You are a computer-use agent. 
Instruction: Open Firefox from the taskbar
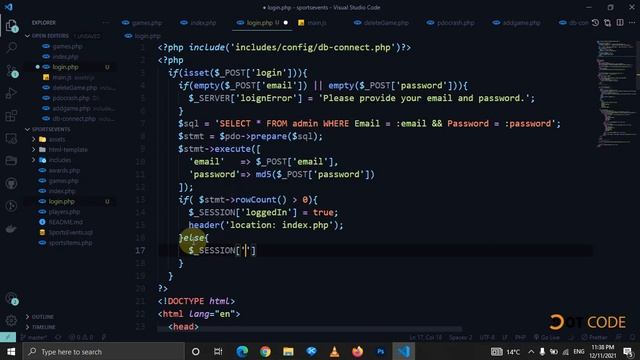click(x=358, y=351)
